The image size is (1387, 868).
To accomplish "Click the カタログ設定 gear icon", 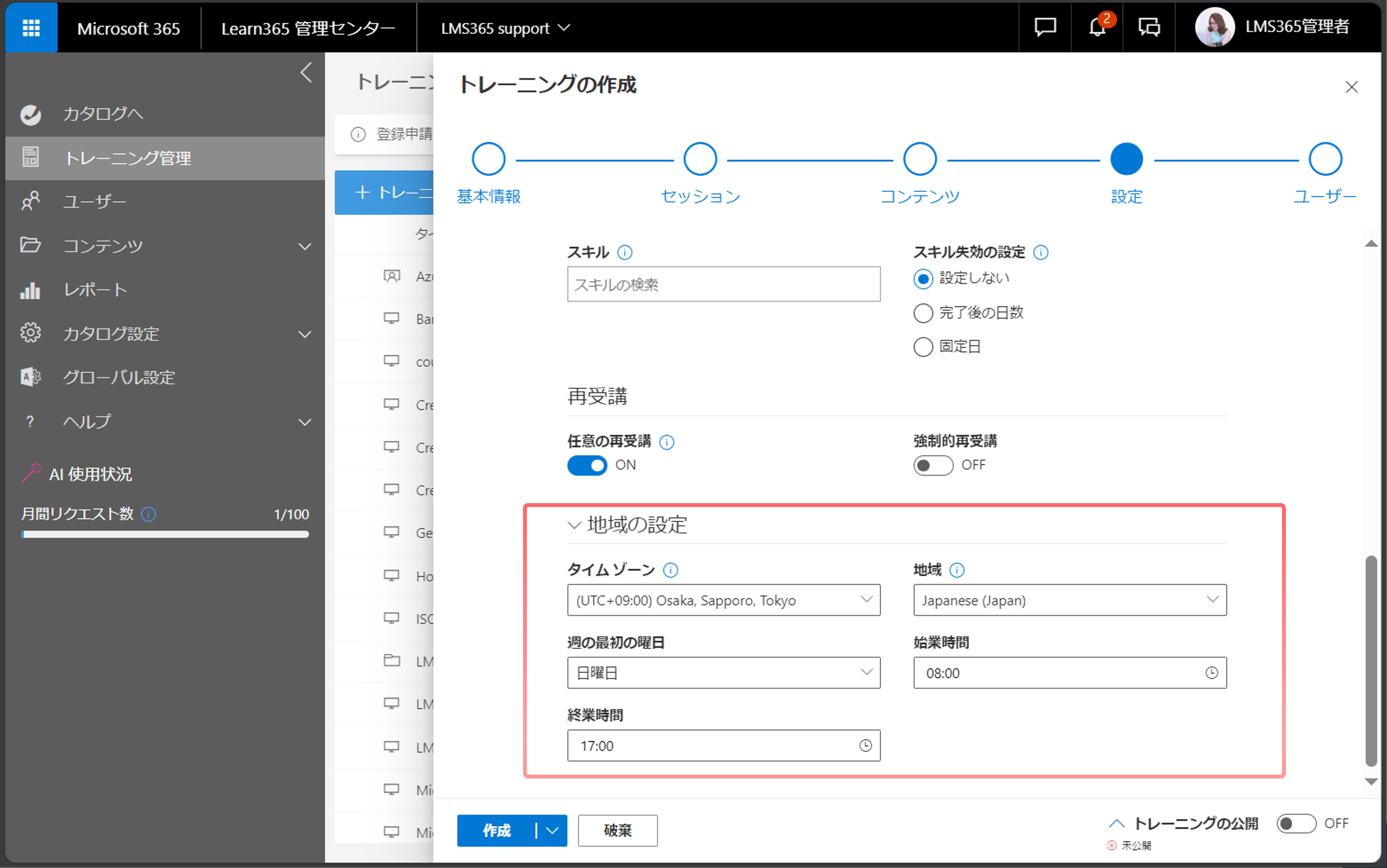I will tap(31, 333).
